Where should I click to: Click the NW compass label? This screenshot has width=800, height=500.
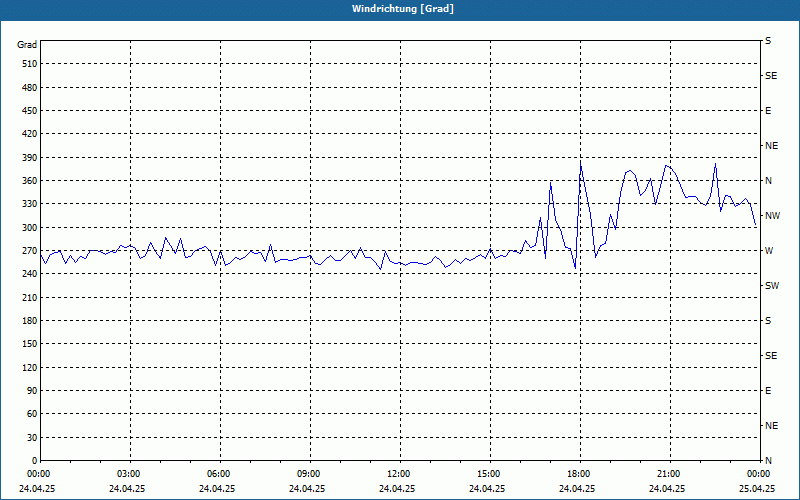click(772, 216)
